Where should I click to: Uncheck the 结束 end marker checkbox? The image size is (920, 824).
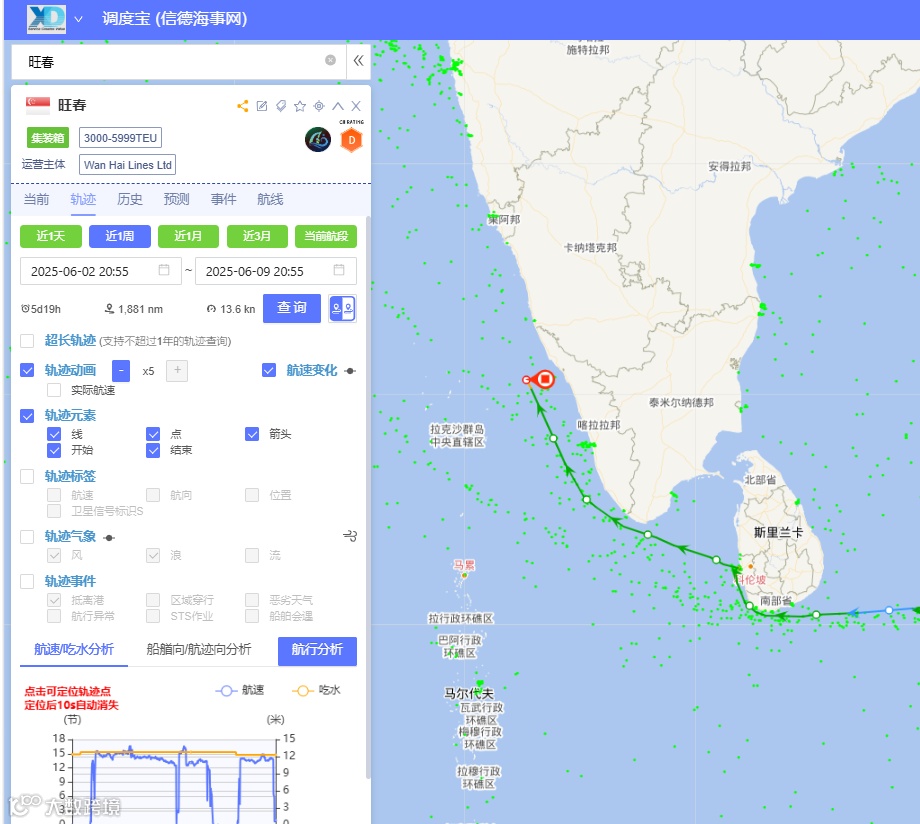[153, 450]
